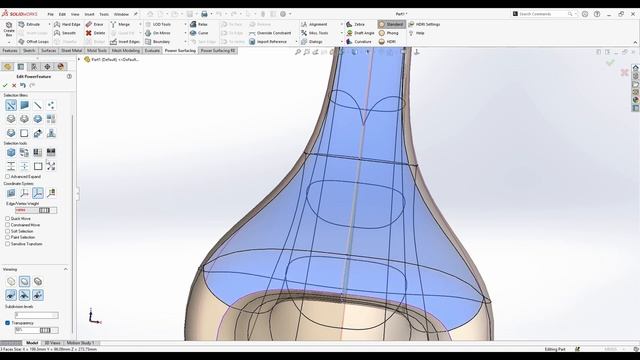Expand LOD Tools dropdown

185,24
